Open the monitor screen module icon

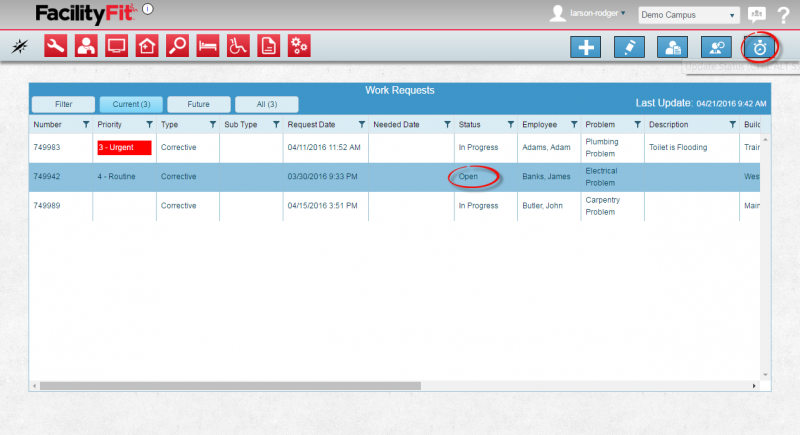point(116,46)
